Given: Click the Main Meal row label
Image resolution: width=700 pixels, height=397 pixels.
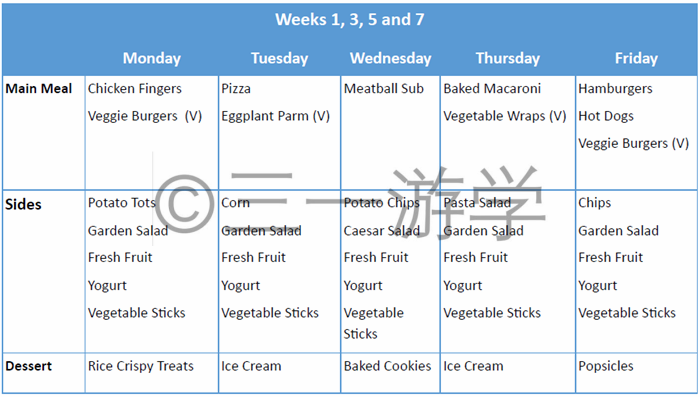Looking at the screenshot, I should tap(38, 88).
